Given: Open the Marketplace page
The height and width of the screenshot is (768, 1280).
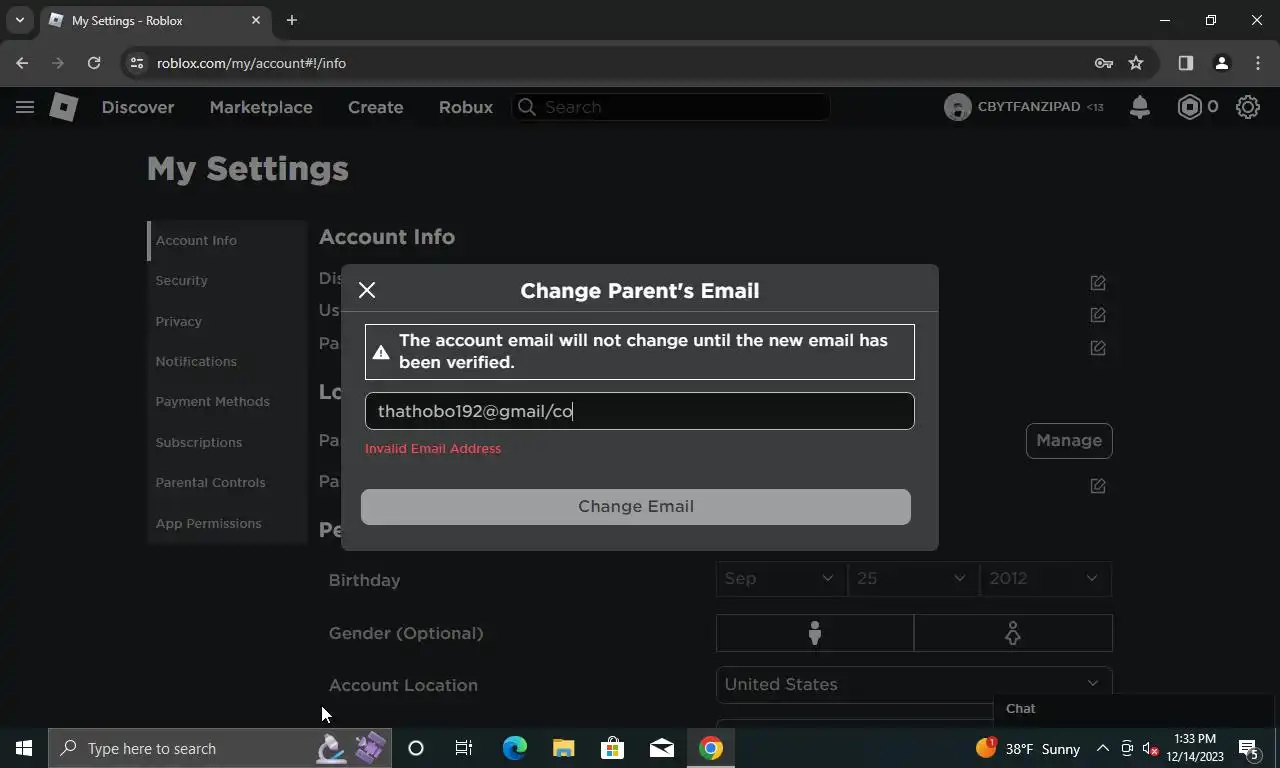Looking at the screenshot, I should 261,107.
